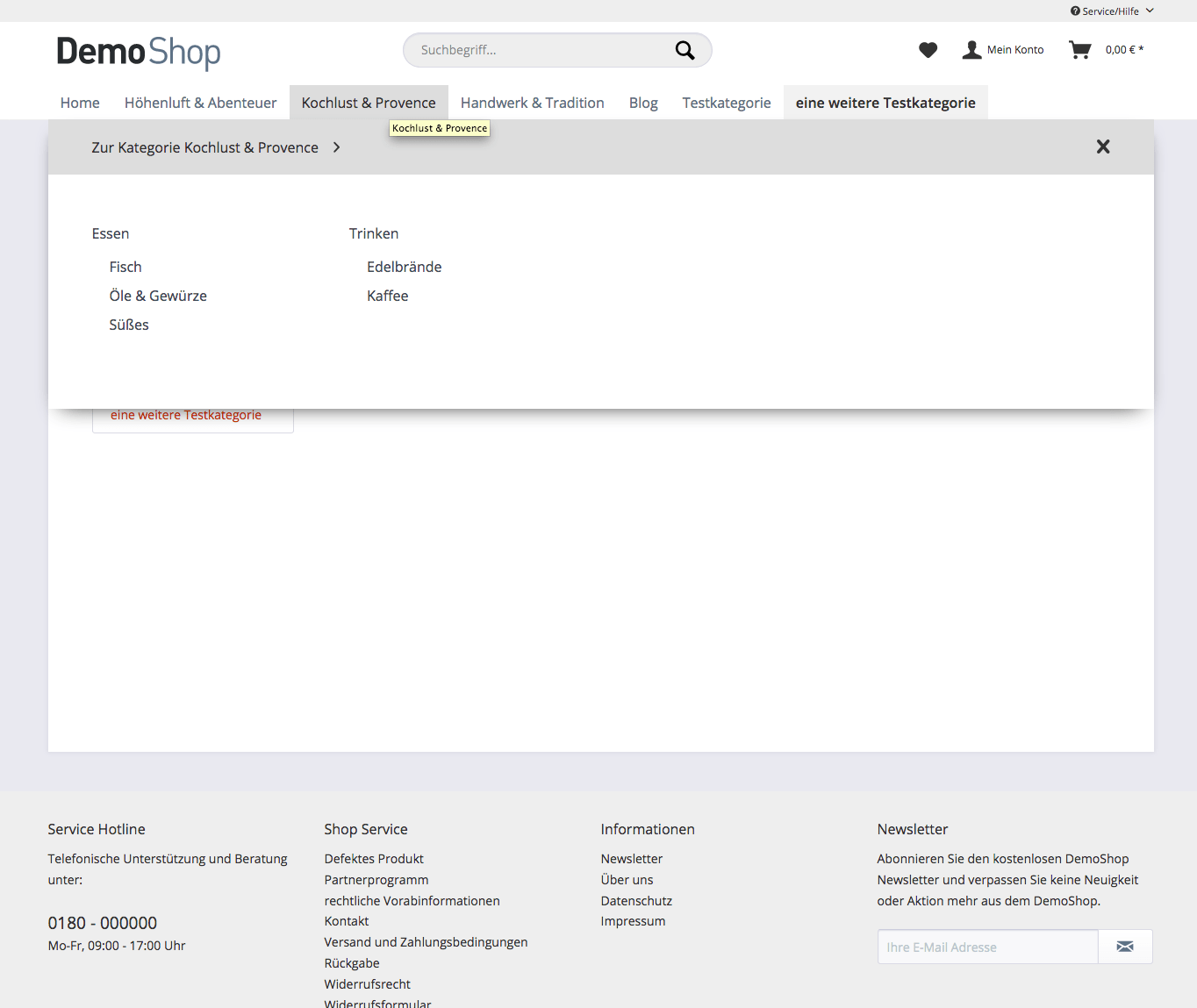The width and height of the screenshot is (1197, 1008).
Task: Click red eine weitere Testkategorie sidebar link
Action: point(186,415)
